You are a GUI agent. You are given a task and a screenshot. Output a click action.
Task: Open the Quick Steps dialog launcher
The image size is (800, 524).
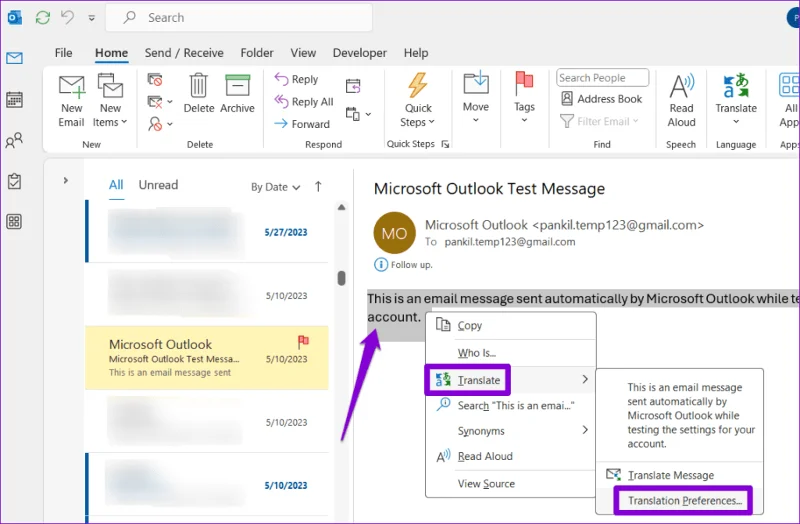(445, 144)
